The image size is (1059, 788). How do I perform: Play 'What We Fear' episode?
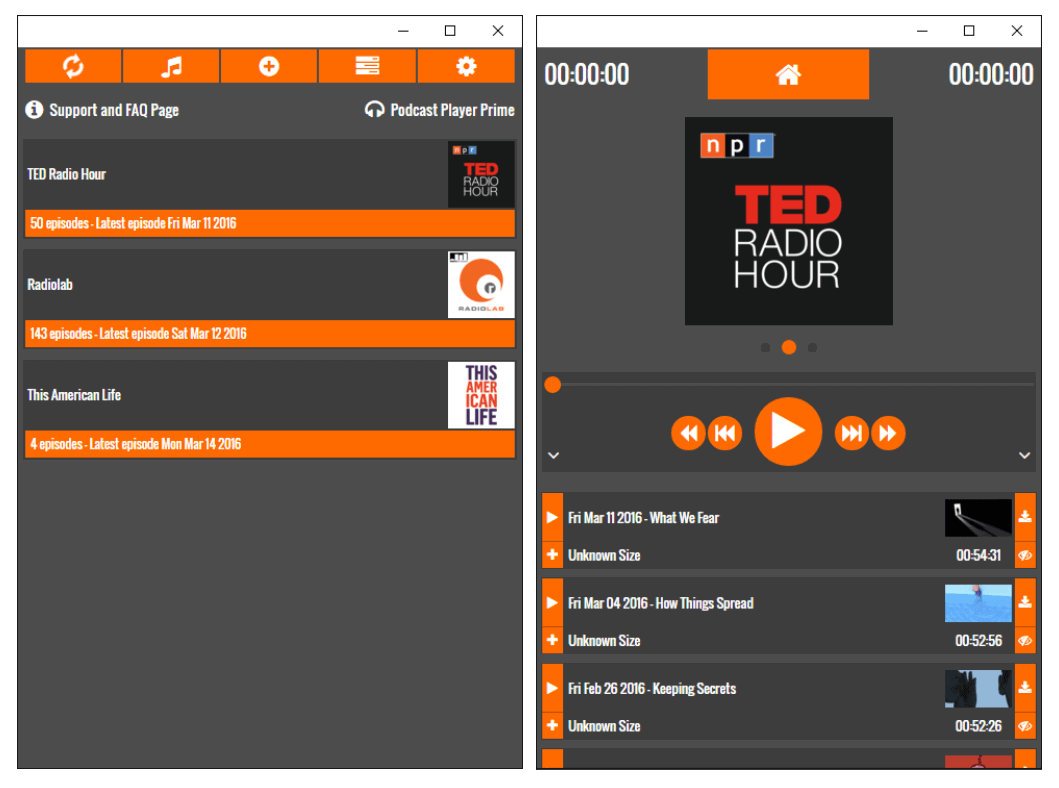tap(552, 517)
